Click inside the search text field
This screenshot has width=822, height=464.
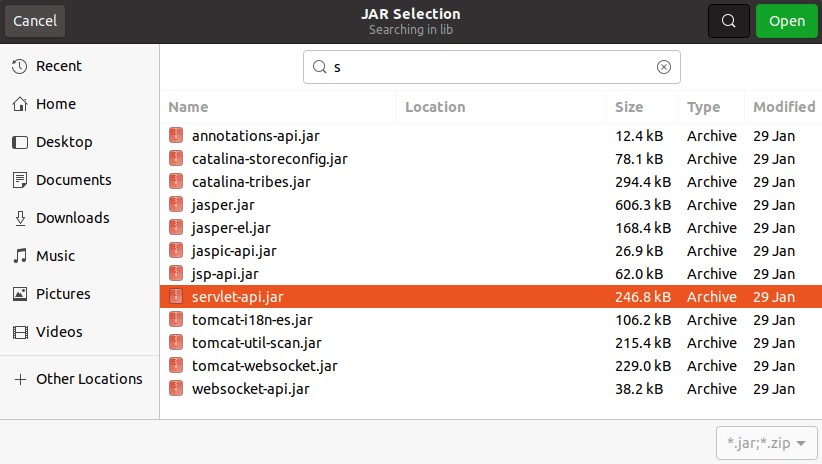tap(490, 67)
